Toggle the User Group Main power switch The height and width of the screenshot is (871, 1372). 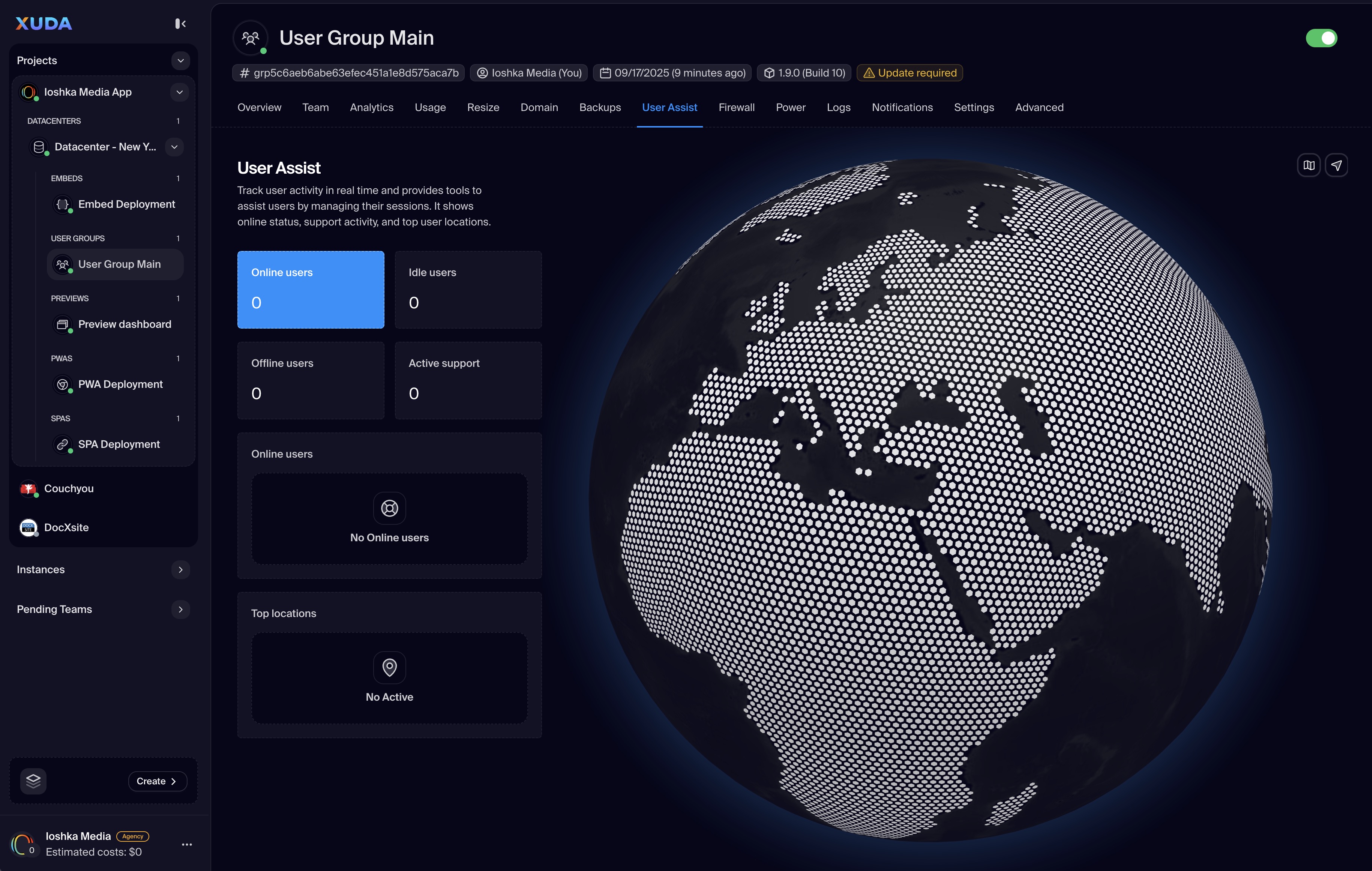click(1321, 38)
